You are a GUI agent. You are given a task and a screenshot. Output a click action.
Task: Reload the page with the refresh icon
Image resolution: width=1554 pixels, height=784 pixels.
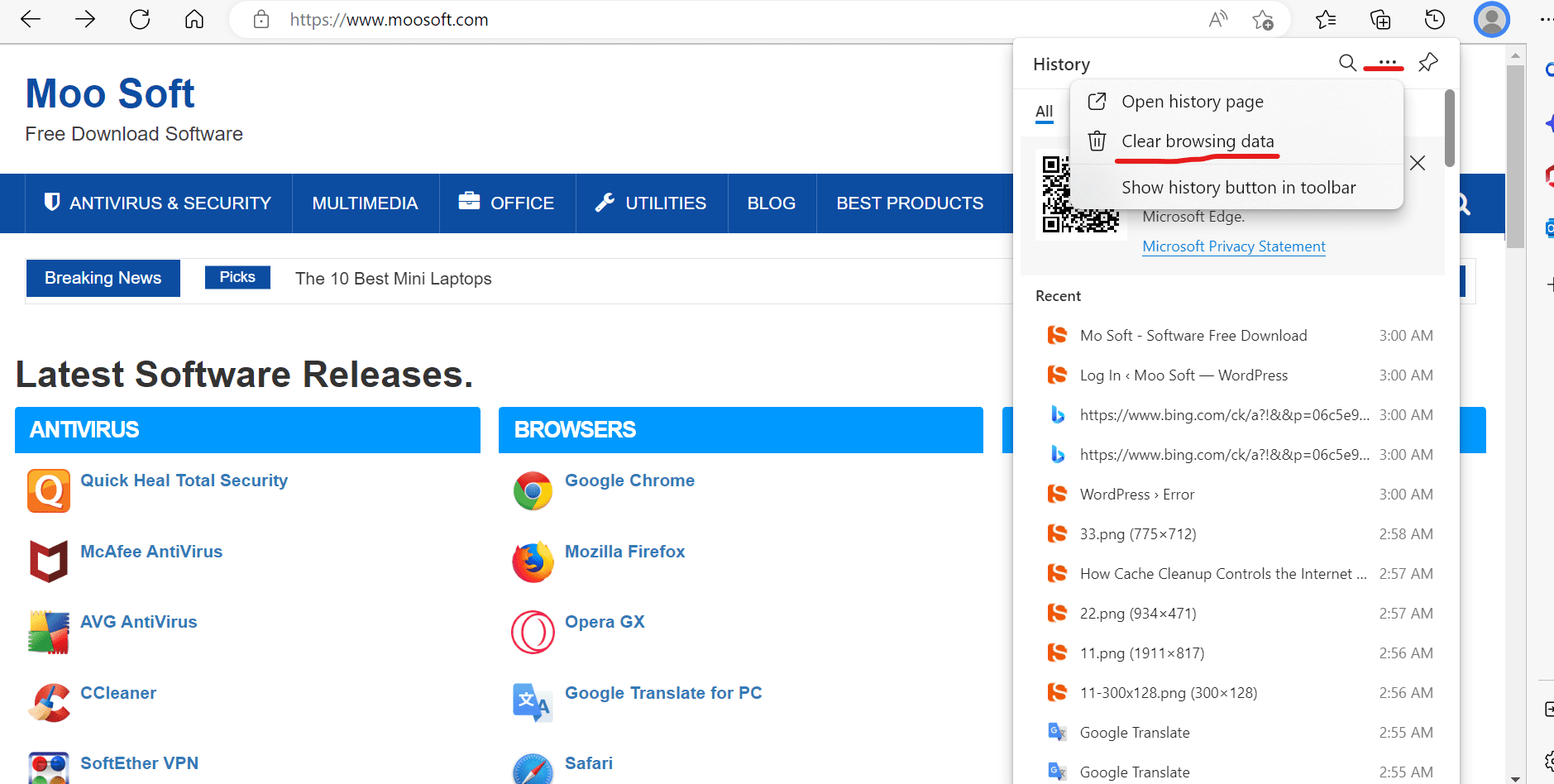click(x=140, y=19)
